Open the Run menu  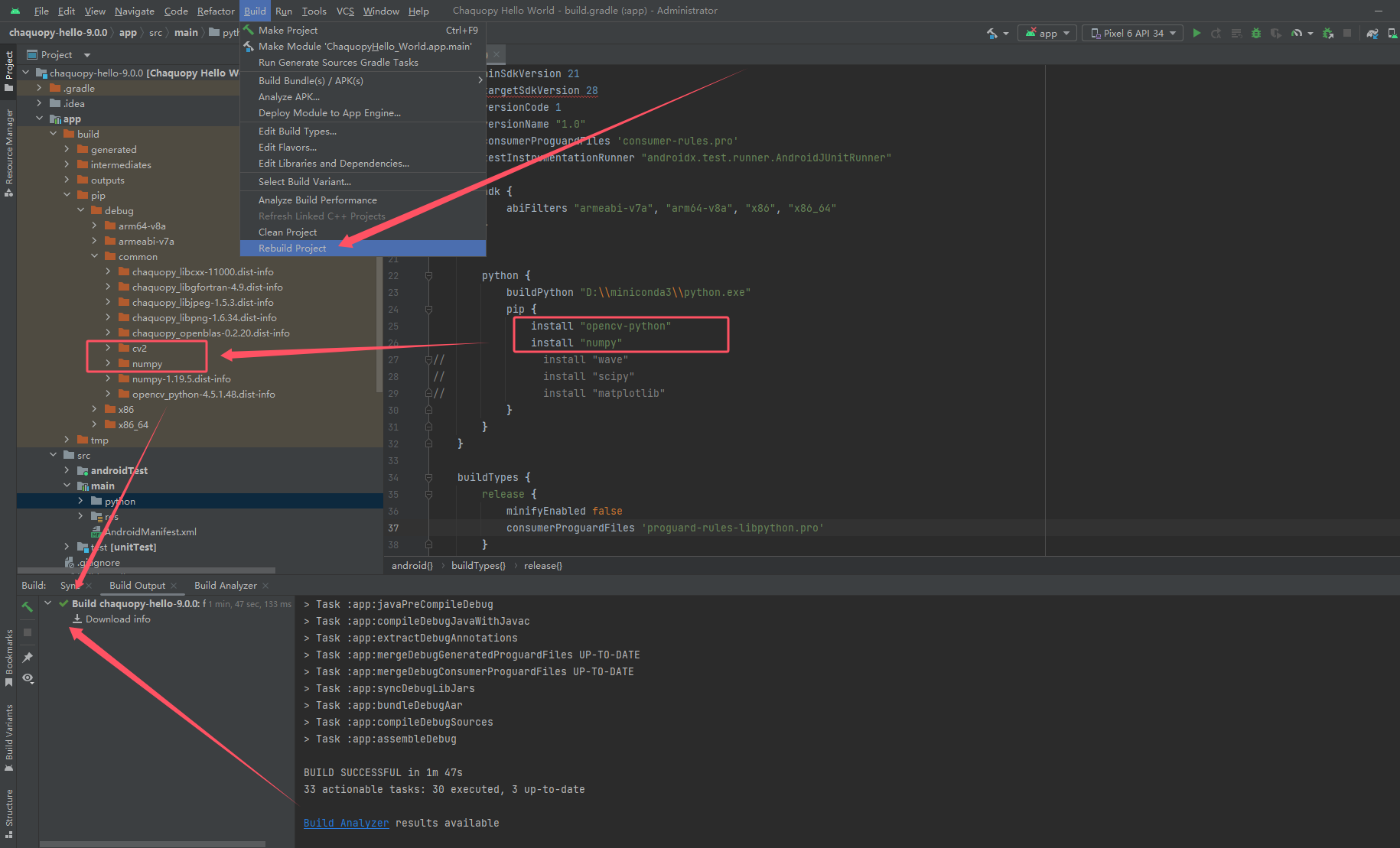283,11
